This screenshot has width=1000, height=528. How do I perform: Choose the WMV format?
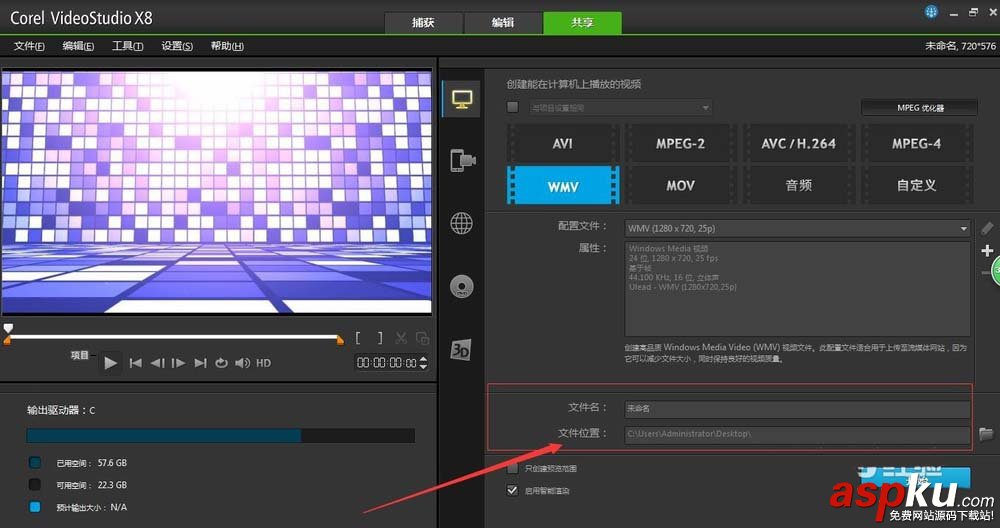tap(562, 186)
